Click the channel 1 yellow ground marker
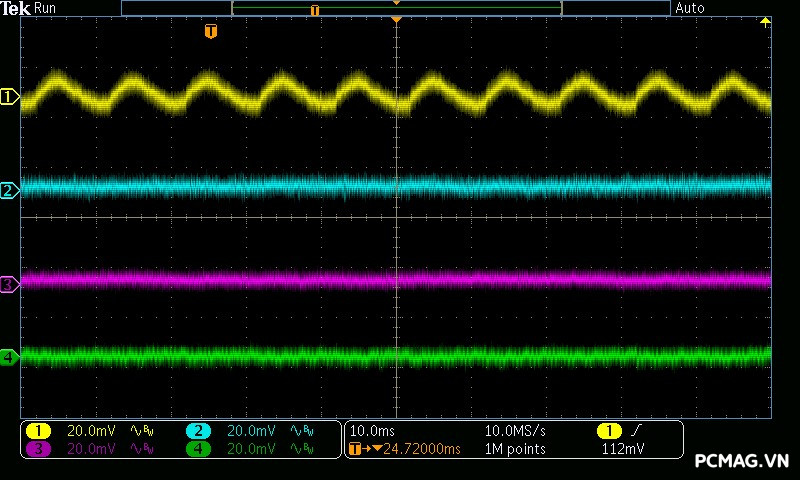This screenshot has width=800, height=480. point(10,97)
